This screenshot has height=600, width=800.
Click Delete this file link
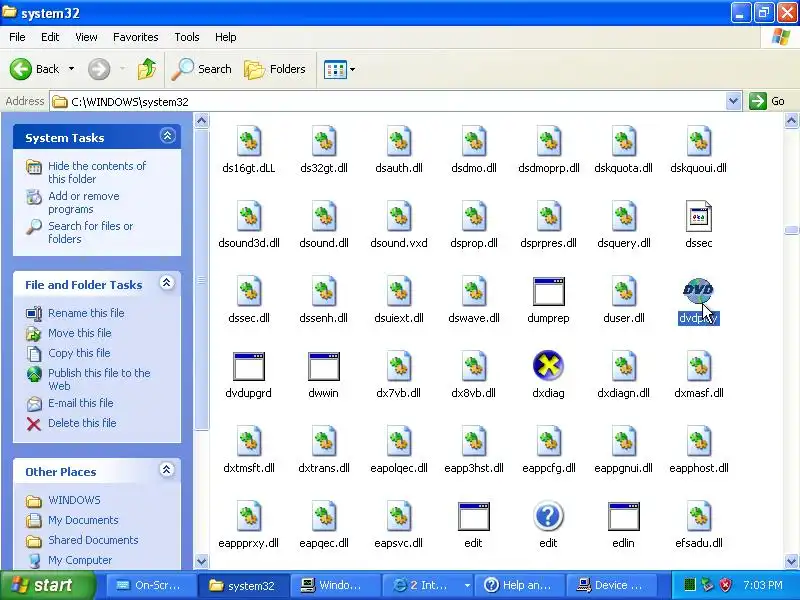pyautogui.click(x=82, y=422)
